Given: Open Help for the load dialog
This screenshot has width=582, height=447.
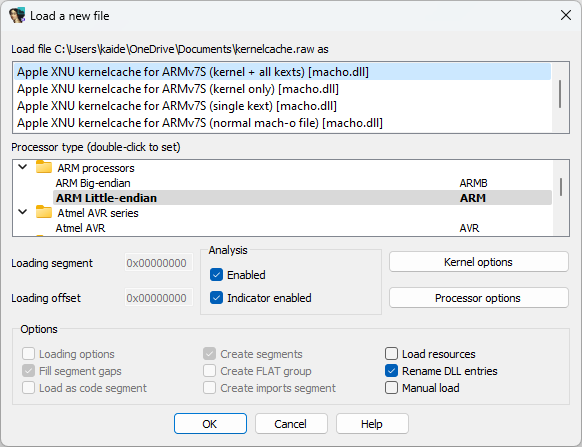Looking at the screenshot, I should coord(372,424).
